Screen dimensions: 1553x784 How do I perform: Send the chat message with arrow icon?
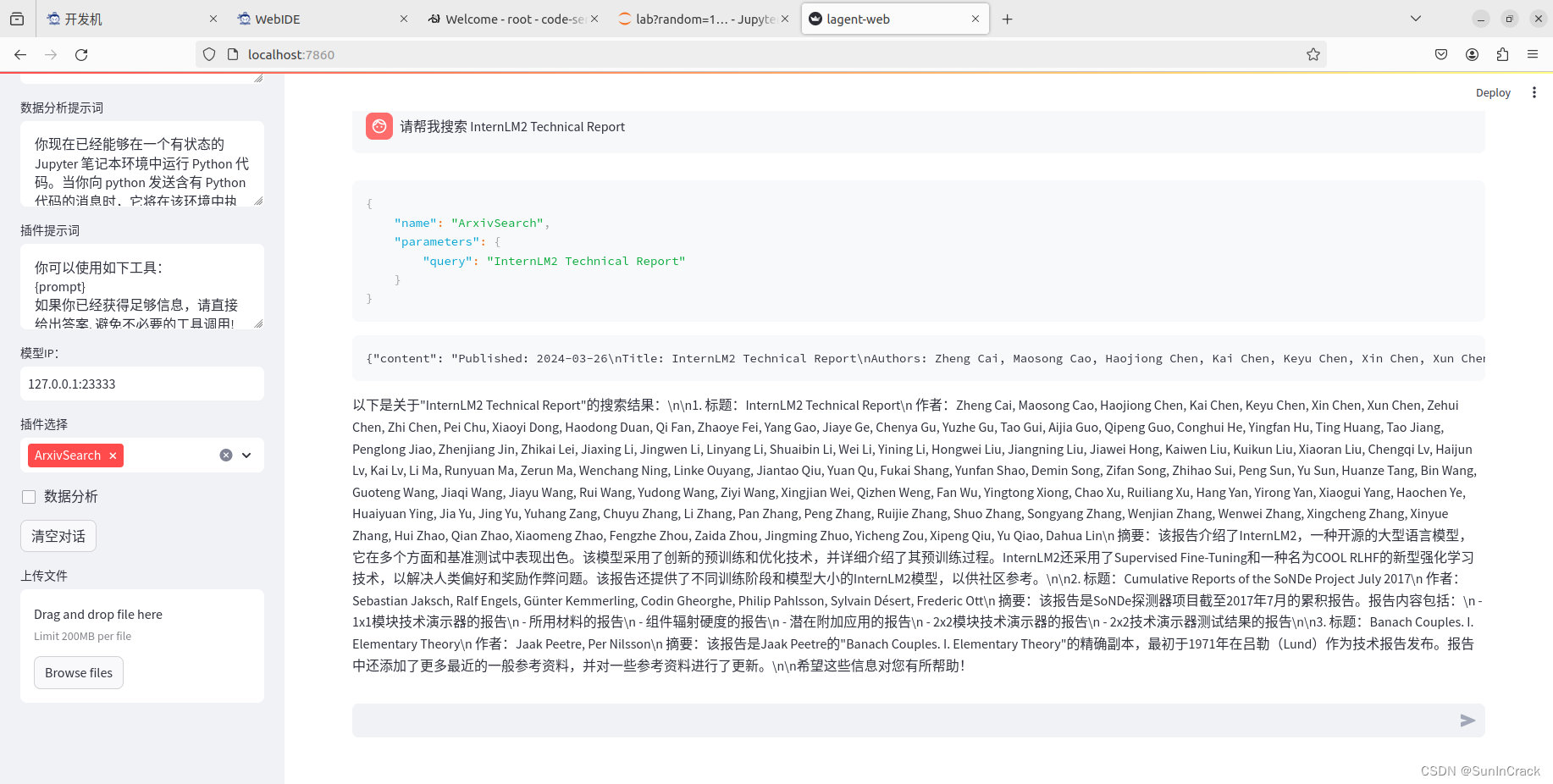1467,721
